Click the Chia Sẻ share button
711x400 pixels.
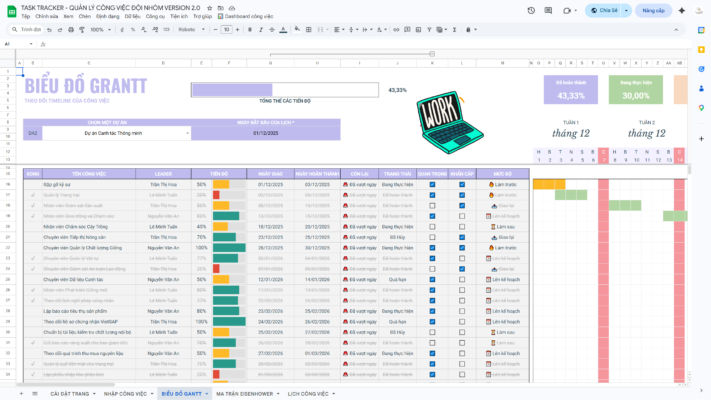[604, 10]
